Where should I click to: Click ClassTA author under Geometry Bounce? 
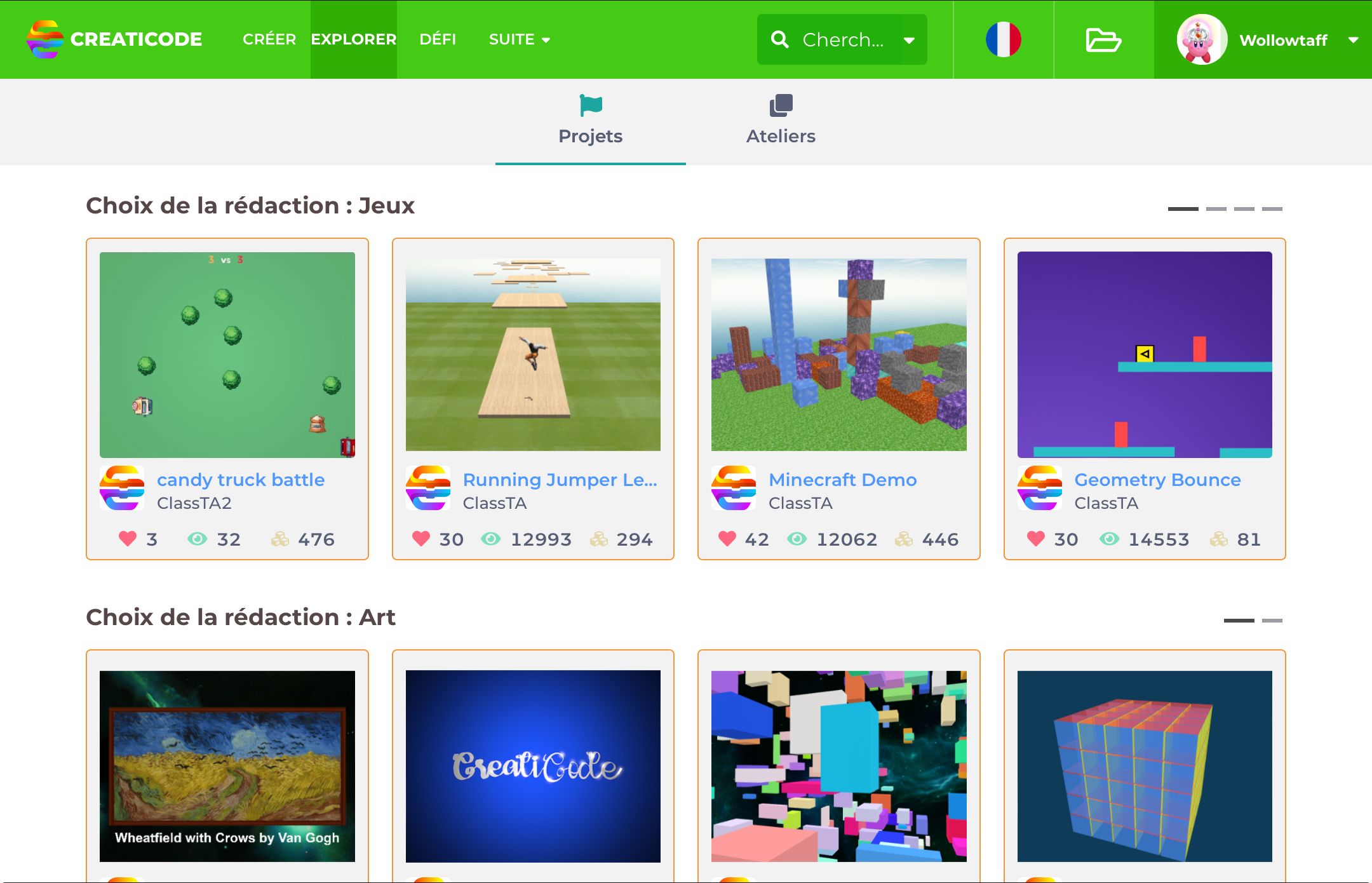pyautogui.click(x=1106, y=503)
